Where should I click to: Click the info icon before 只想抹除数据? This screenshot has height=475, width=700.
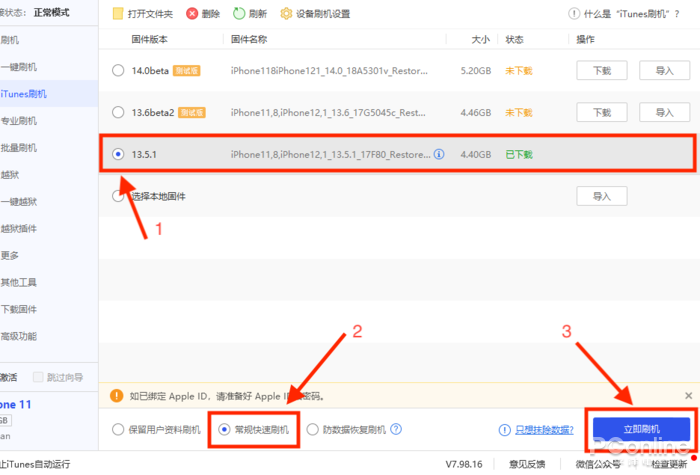click(504, 430)
